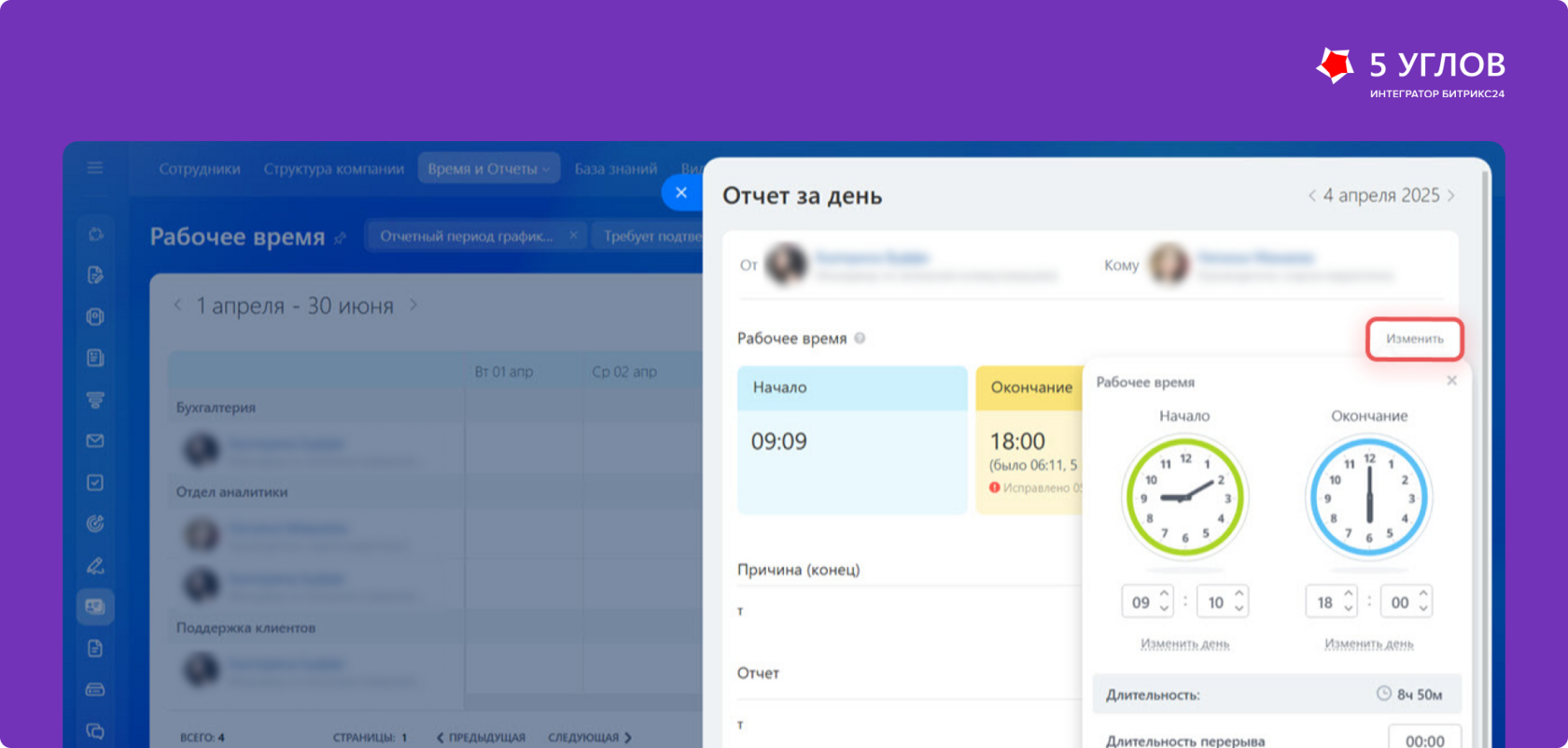Click the Окончание tile showing 18:00
This screenshot has height=748, width=1568.
[x=1029, y=440]
